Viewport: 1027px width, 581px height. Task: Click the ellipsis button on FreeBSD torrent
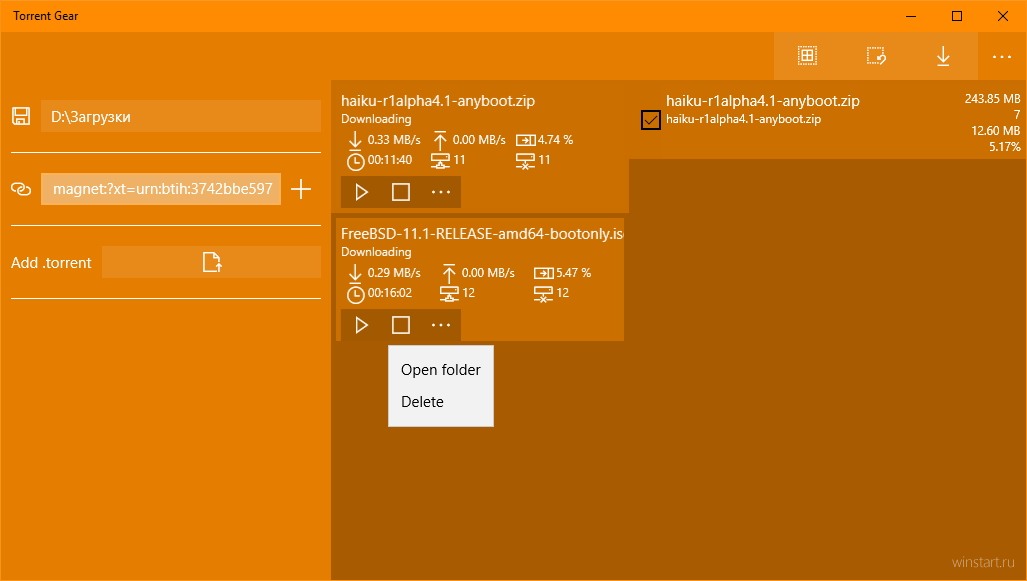coord(441,325)
